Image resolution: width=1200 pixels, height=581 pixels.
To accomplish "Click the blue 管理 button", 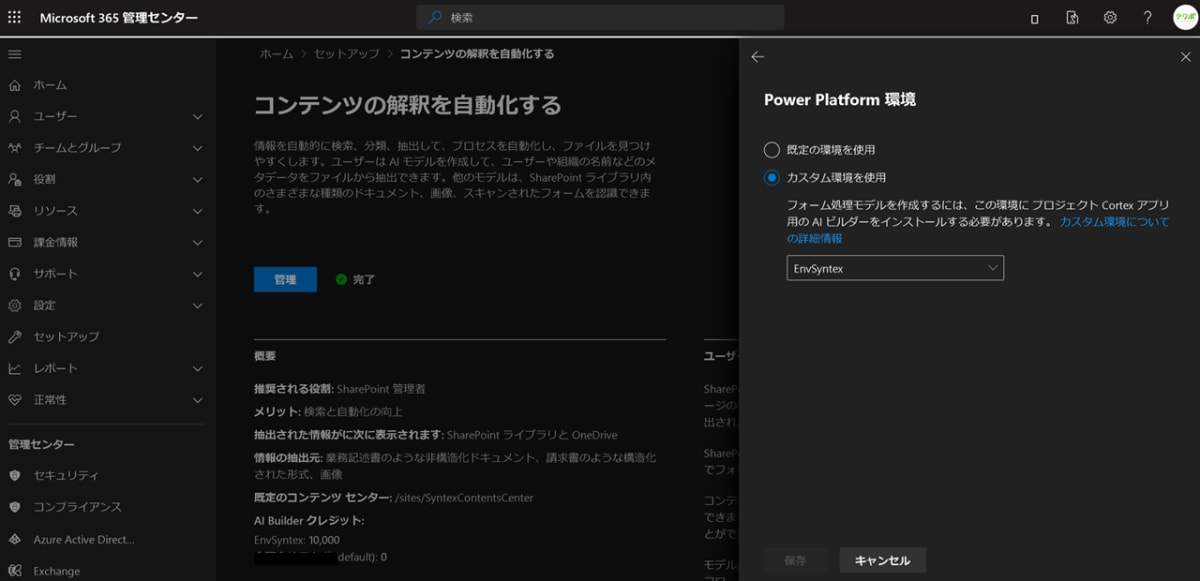I will pos(285,279).
